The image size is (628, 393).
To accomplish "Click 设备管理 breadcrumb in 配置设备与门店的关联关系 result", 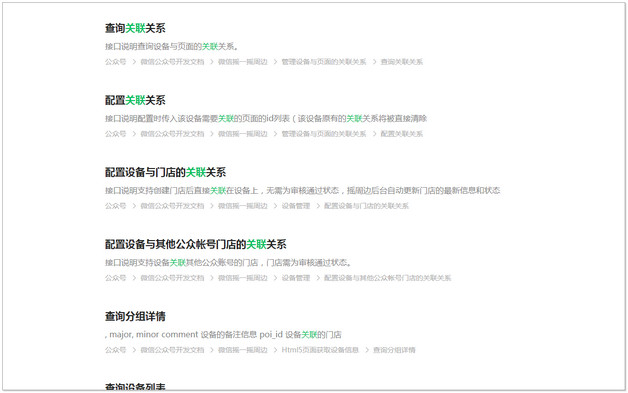I will pyautogui.click(x=296, y=206).
